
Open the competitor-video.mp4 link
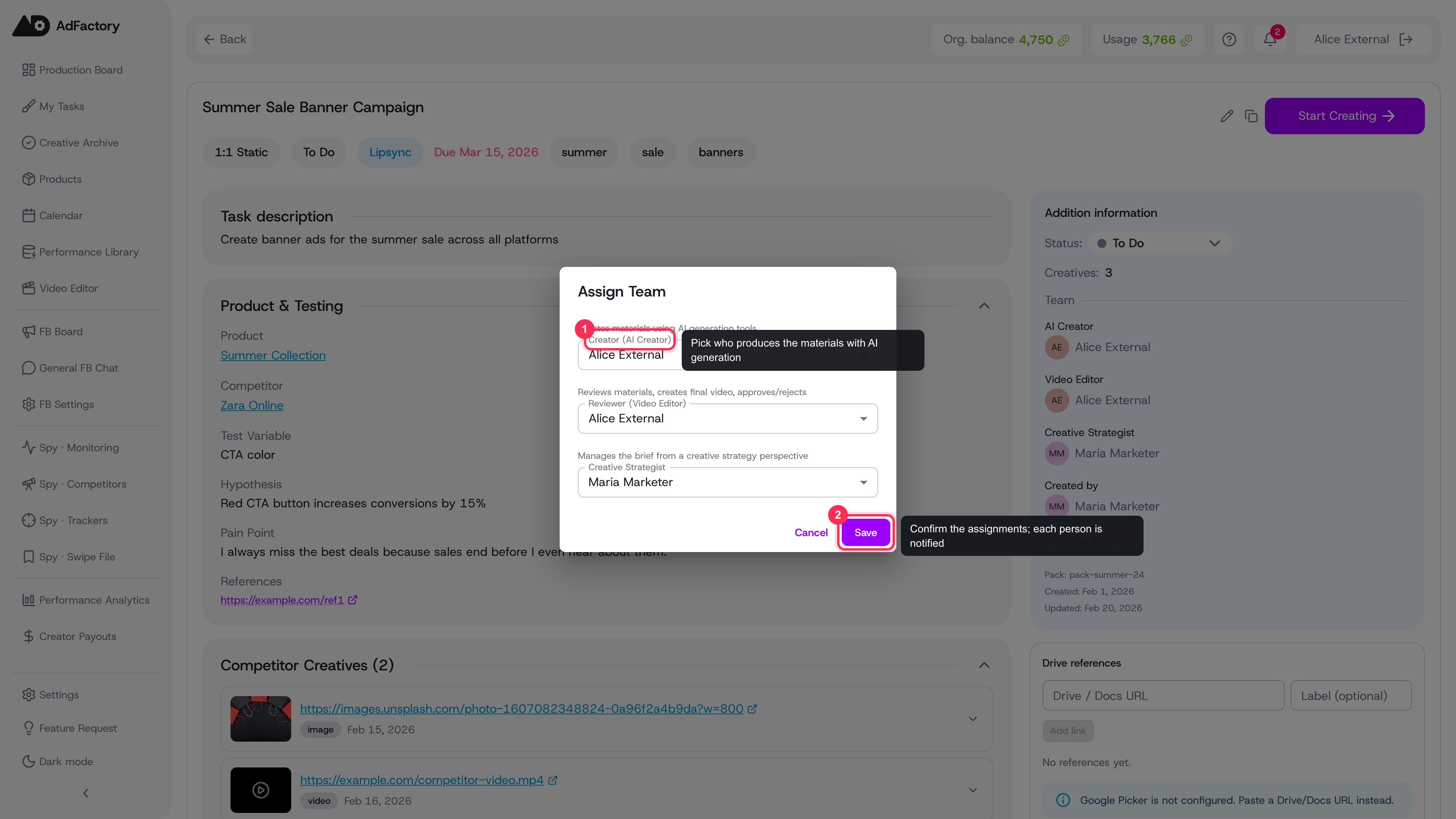[x=422, y=781]
